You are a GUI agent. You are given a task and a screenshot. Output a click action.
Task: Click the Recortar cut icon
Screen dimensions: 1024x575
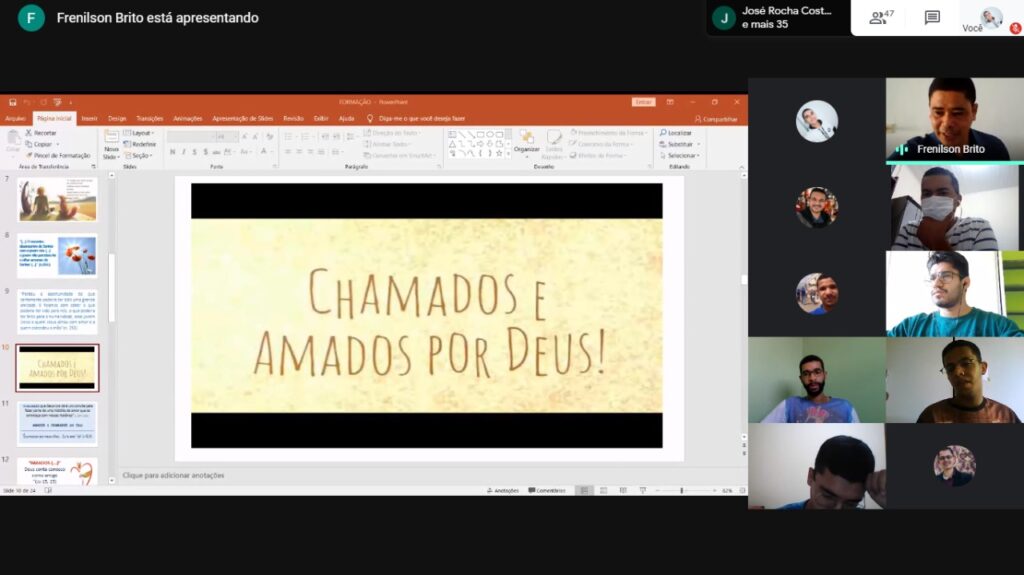click(43, 133)
